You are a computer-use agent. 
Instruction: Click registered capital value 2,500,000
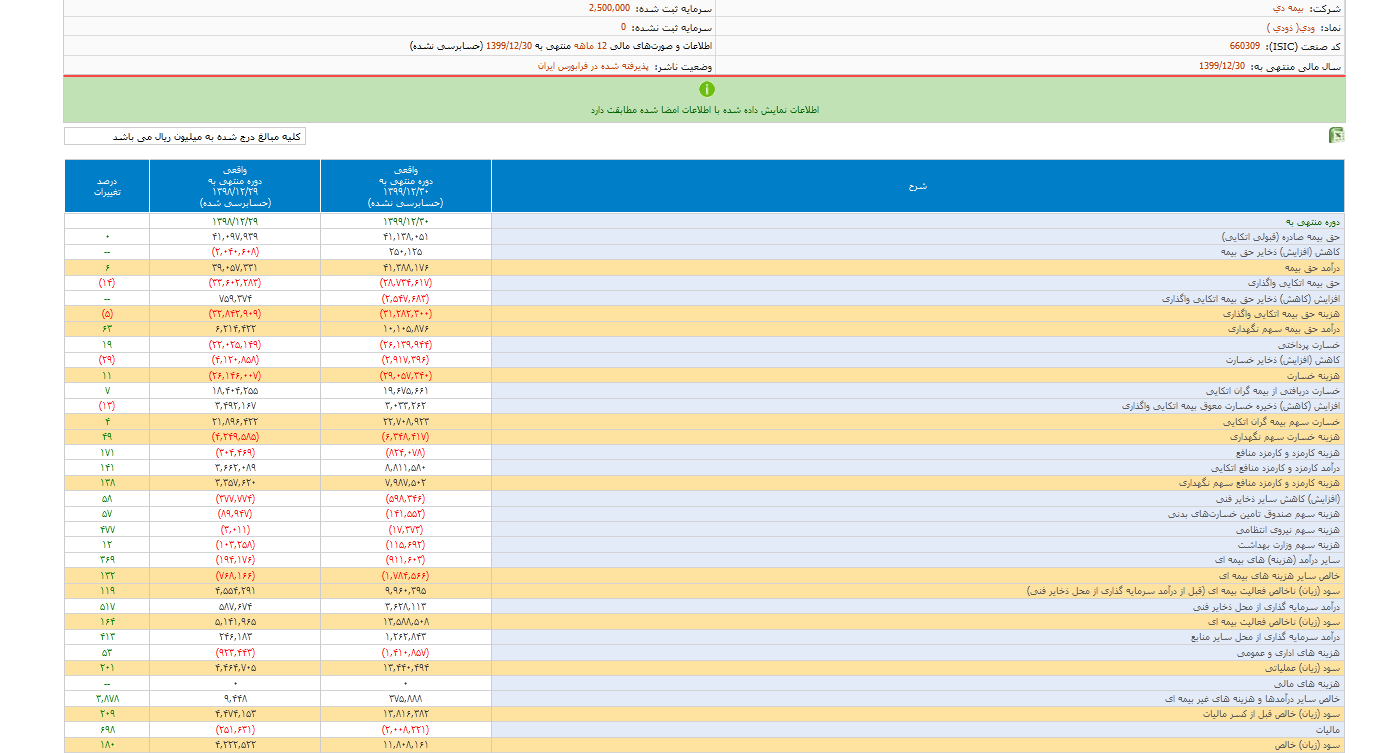click(x=609, y=7)
